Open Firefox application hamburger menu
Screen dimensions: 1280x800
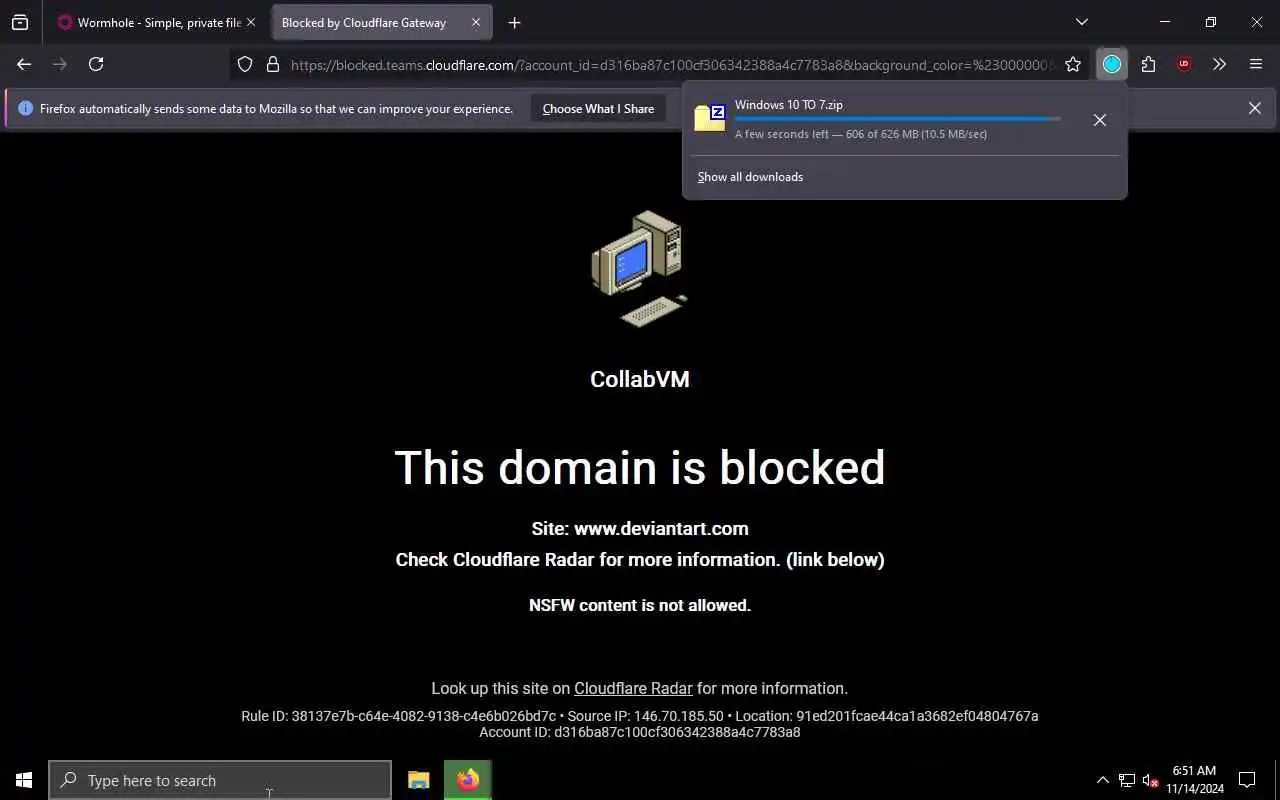[x=1256, y=64]
